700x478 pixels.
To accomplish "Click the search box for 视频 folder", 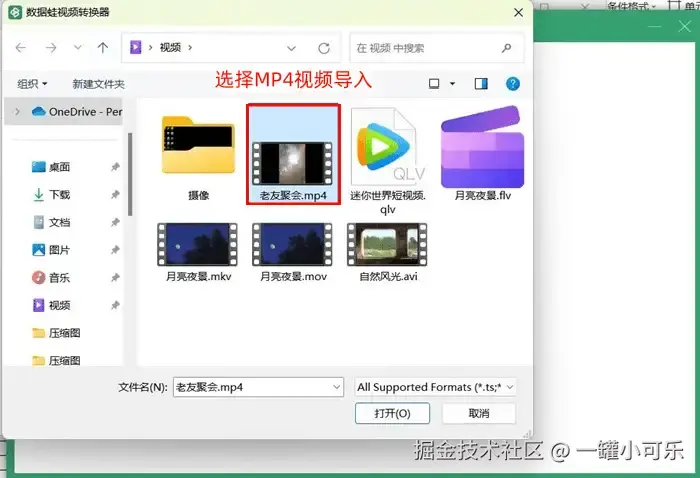I will pyautogui.click(x=437, y=48).
